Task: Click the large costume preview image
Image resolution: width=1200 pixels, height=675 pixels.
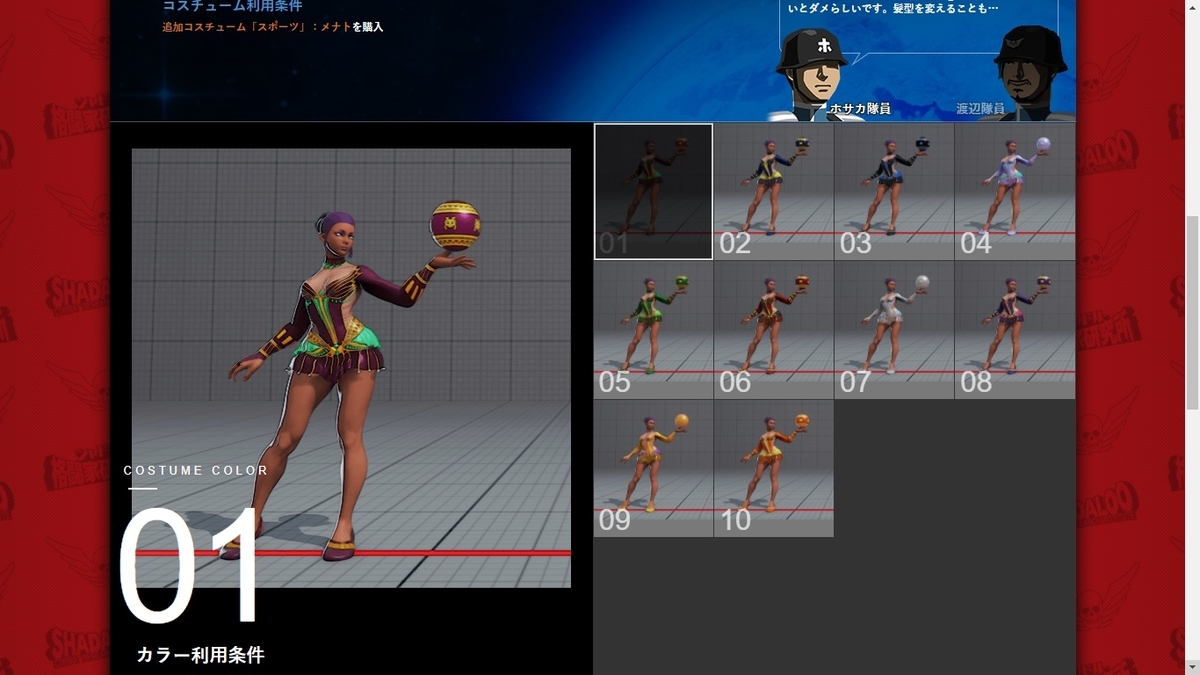Action: (351, 368)
